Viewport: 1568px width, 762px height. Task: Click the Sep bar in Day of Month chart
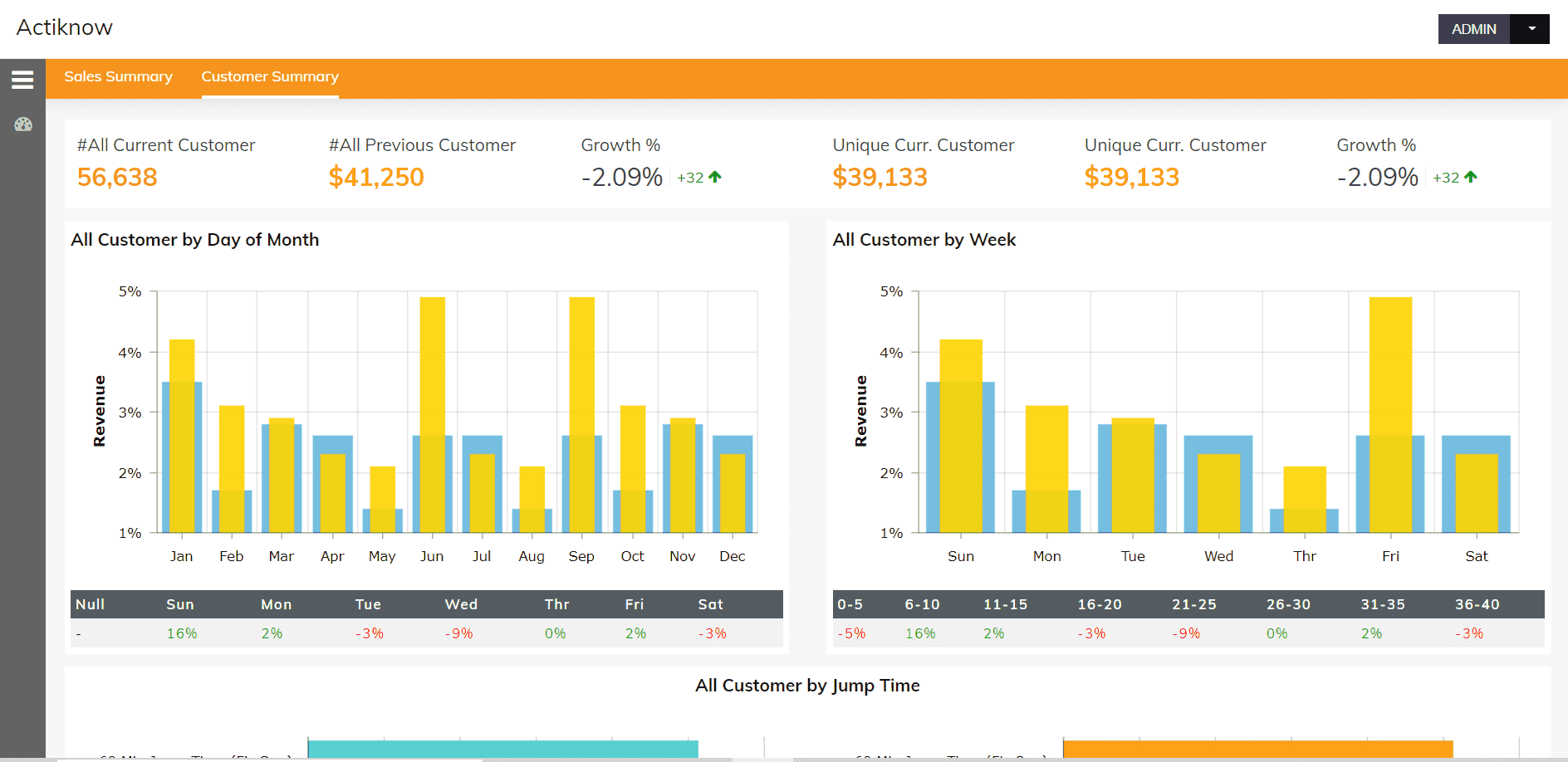tap(581, 415)
